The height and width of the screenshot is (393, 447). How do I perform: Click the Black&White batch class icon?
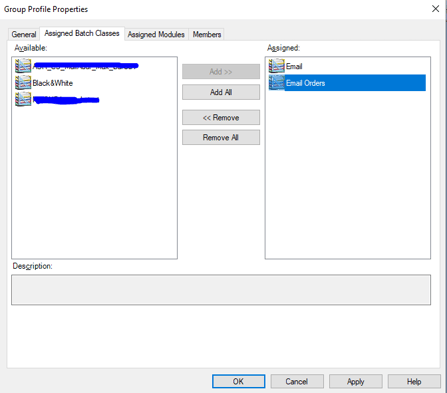[23, 83]
